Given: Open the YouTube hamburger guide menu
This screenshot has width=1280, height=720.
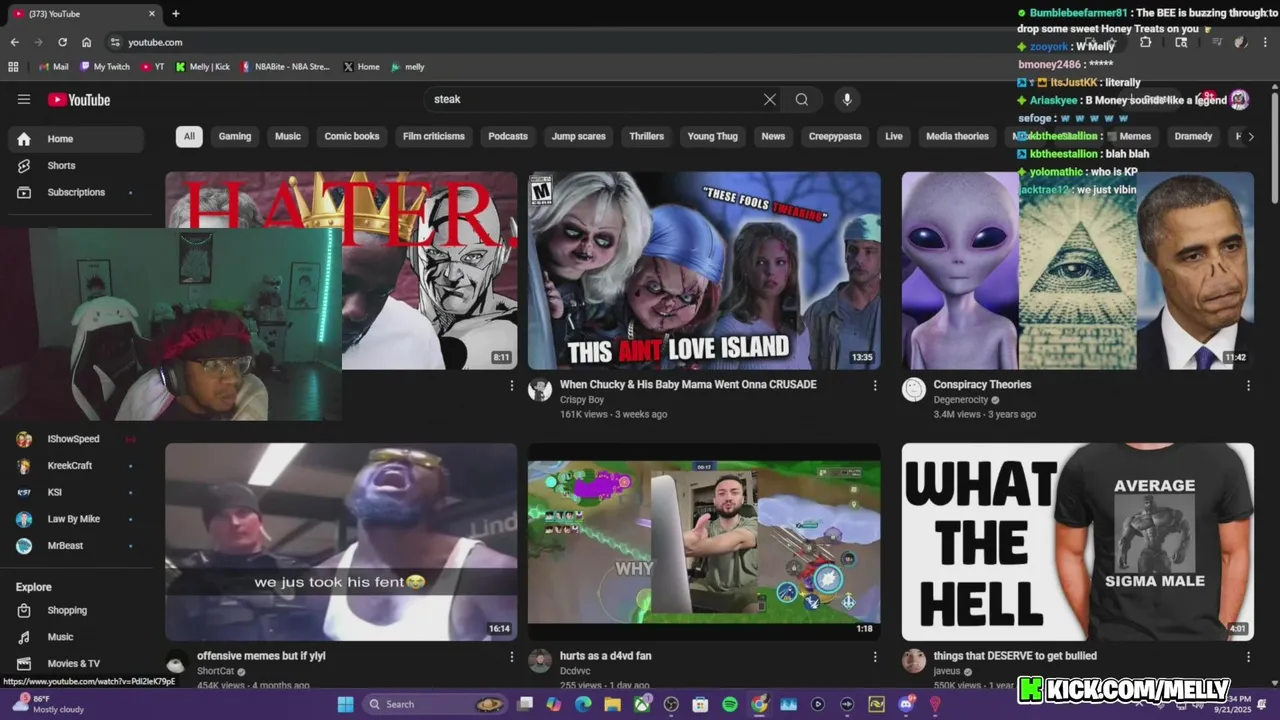Looking at the screenshot, I should pyautogui.click(x=24, y=99).
